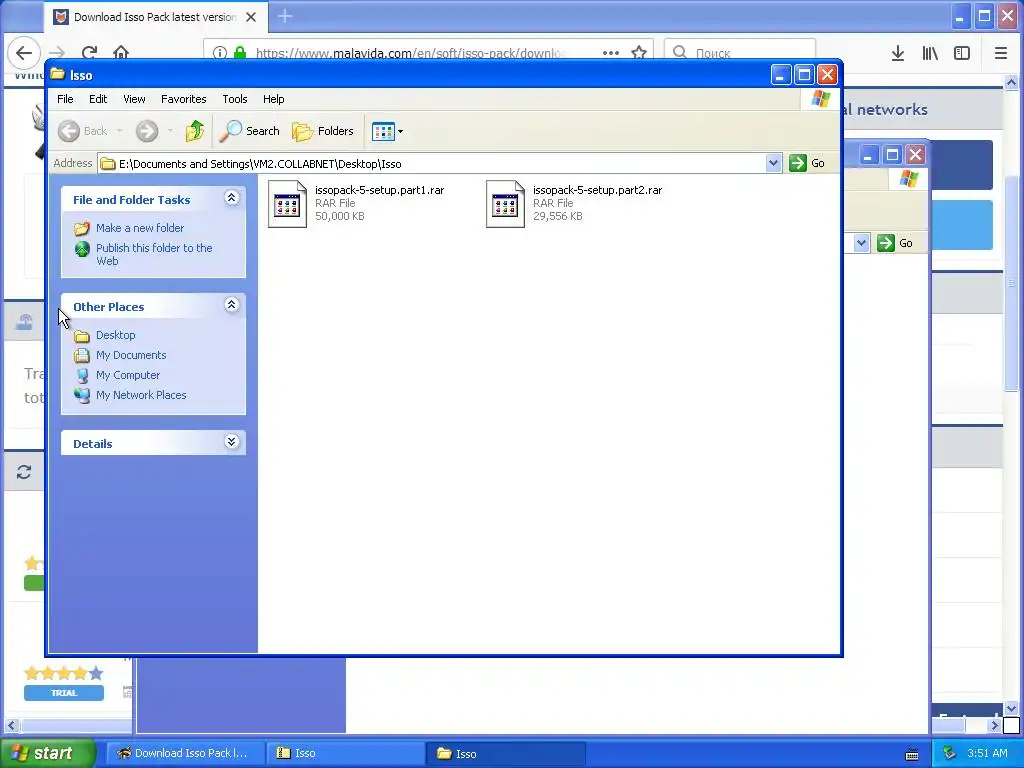This screenshot has width=1024, height=768.
Task: Click the Publish folder globe icon
Action: (x=82, y=249)
